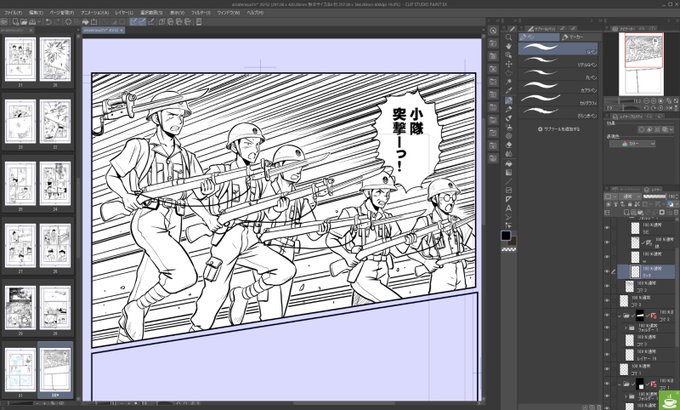Select the Ruler tool
680x410 pixels.
[508, 199]
